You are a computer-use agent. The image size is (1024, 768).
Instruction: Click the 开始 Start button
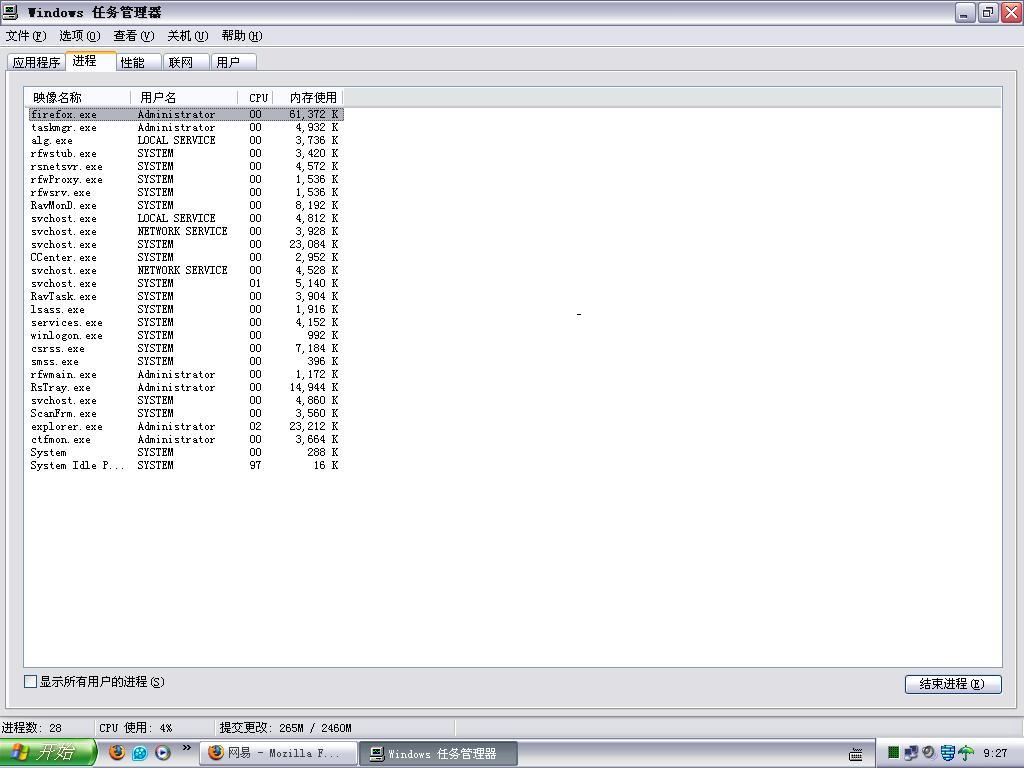pos(48,753)
